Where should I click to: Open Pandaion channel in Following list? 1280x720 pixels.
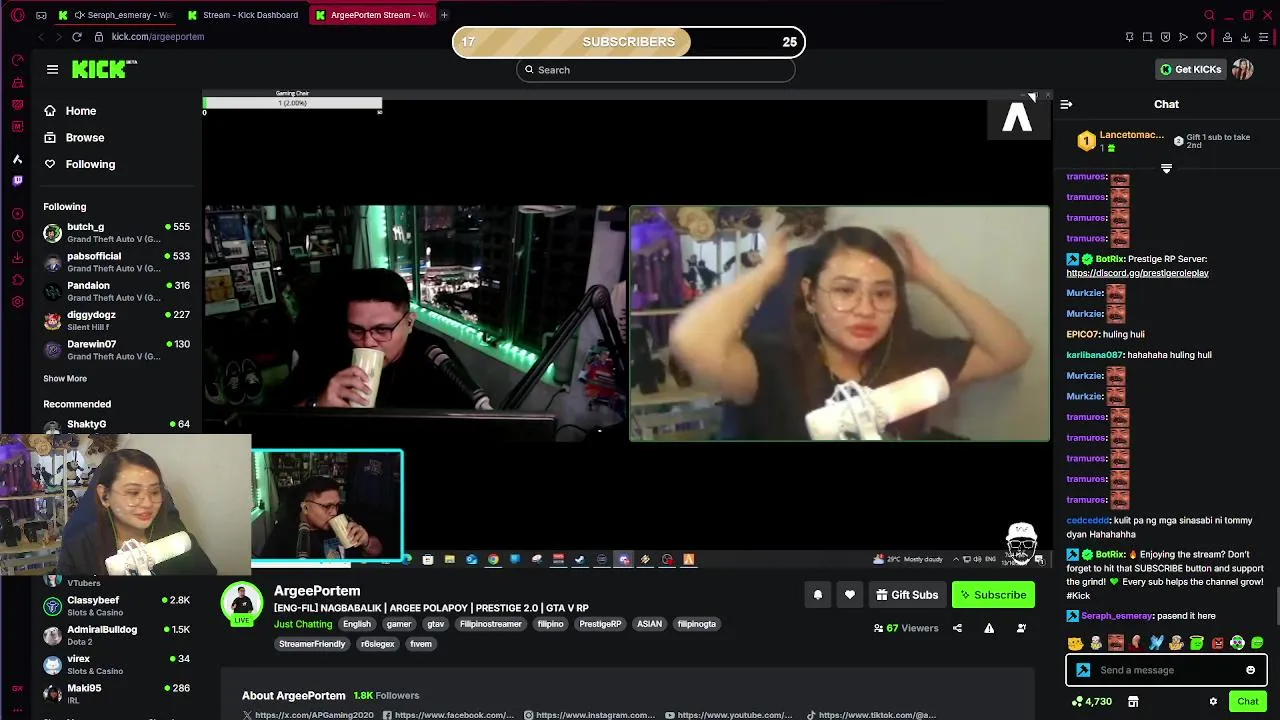[116, 291]
